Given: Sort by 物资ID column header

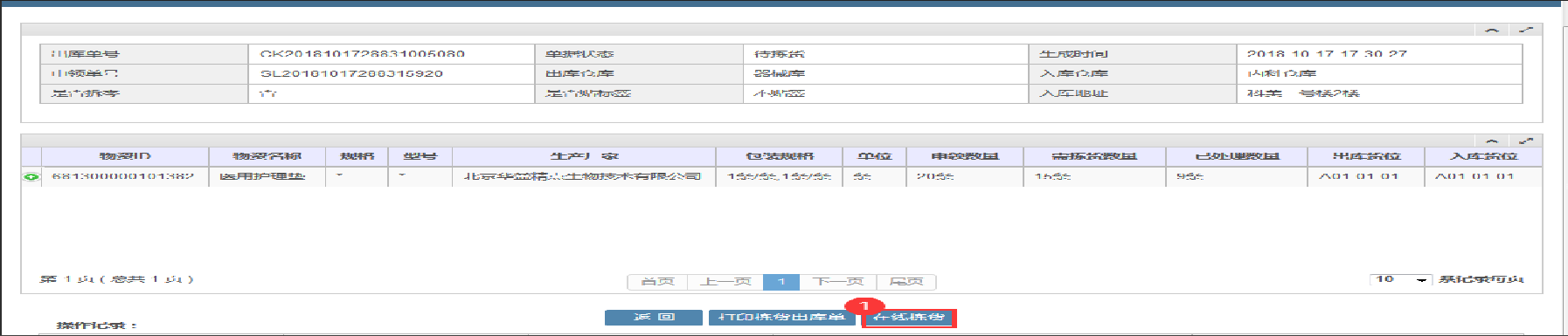Looking at the screenshot, I should pyautogui.click(x=125, y=156).
